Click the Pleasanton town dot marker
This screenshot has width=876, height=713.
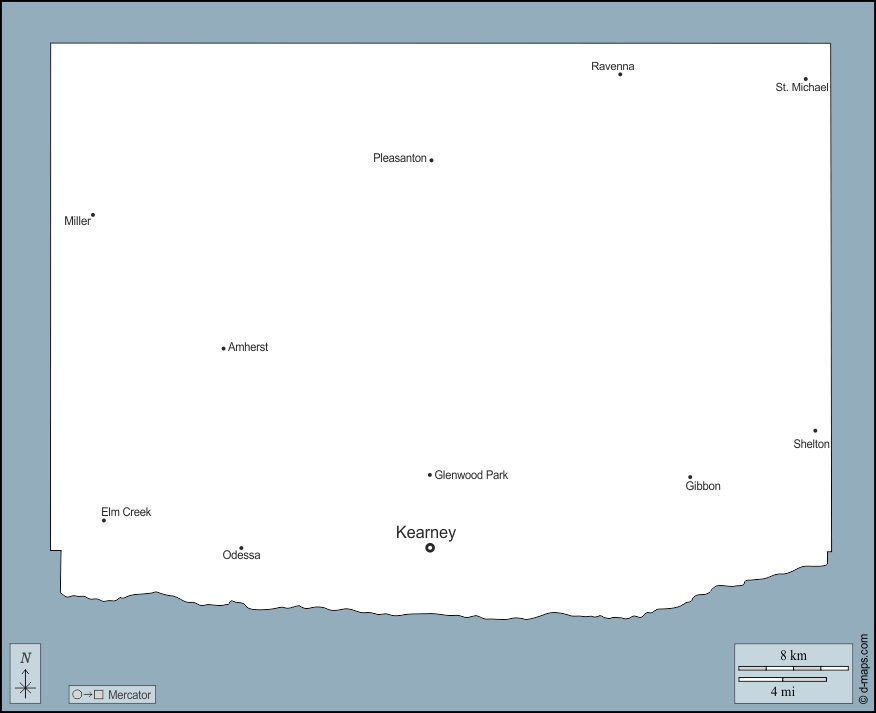pyautogui.click(x=431, y=160)
